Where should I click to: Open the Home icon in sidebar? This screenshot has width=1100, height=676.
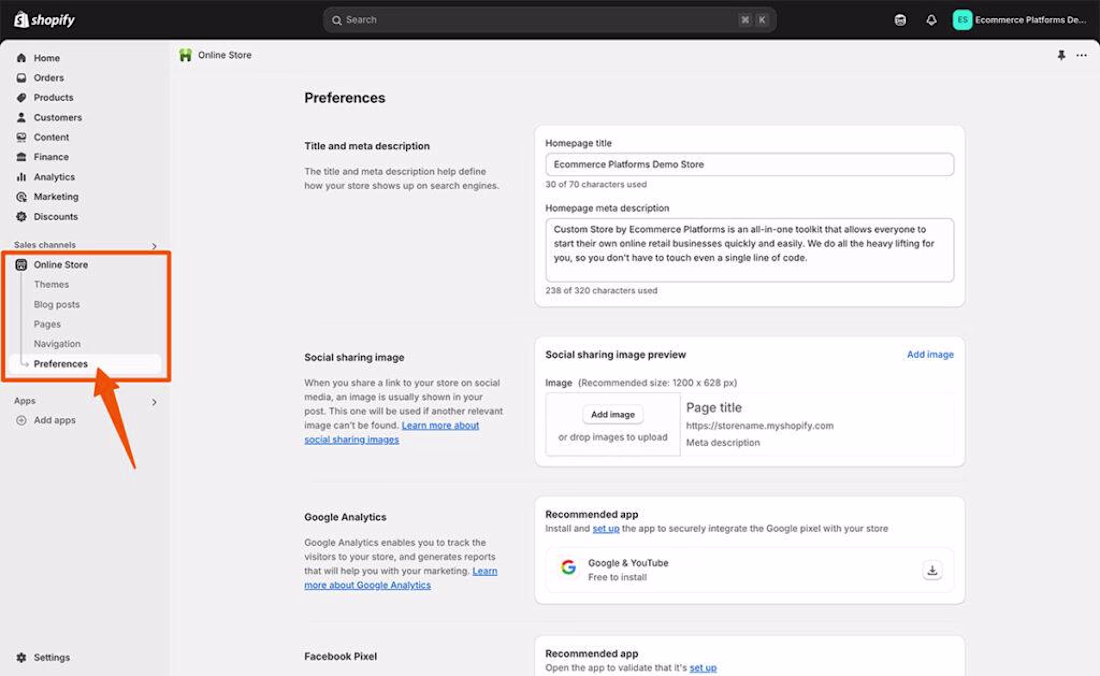(x=21, y=58)
